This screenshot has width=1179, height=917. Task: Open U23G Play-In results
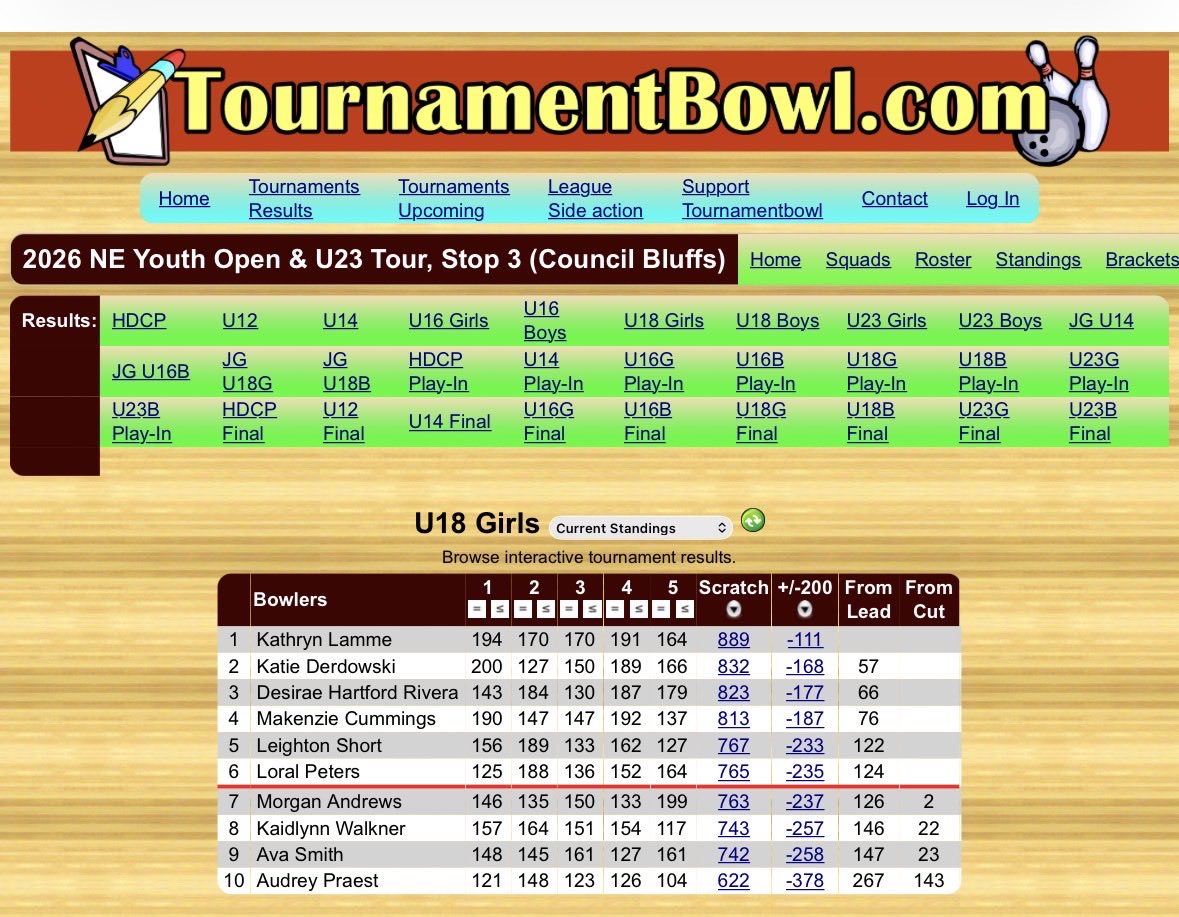tap(1099, 371)
